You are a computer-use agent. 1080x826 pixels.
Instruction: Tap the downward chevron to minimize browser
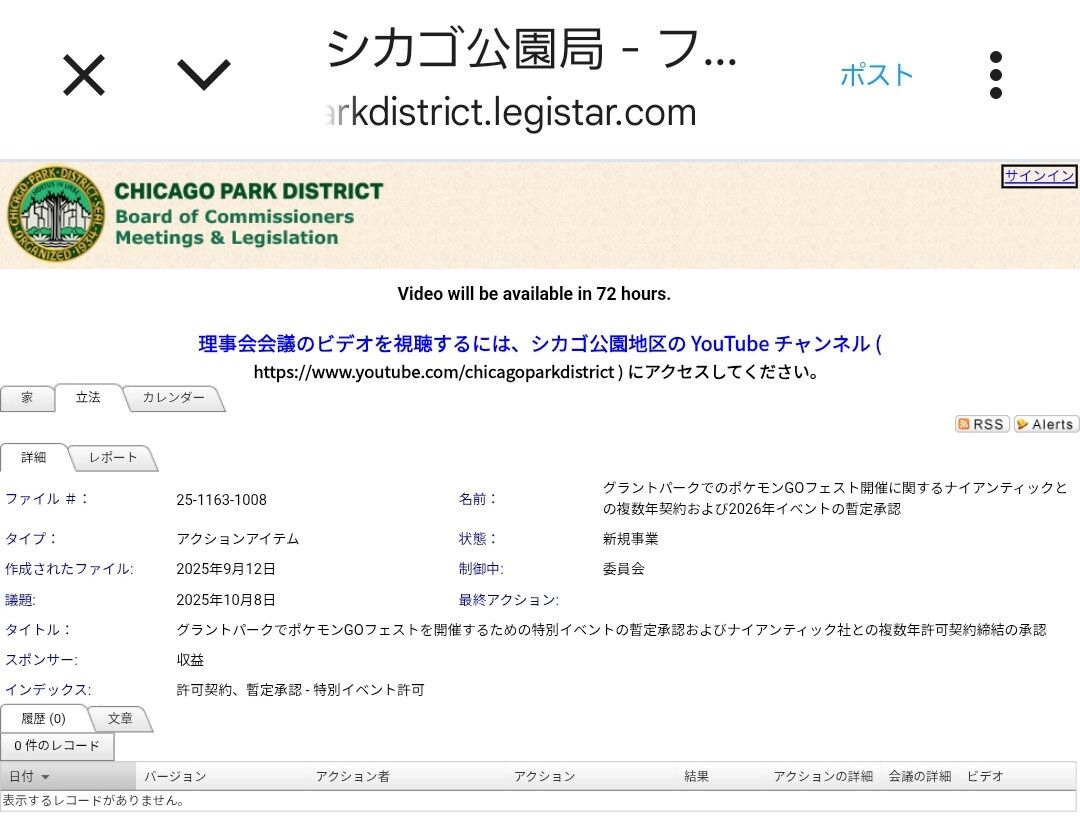point(204,74)
